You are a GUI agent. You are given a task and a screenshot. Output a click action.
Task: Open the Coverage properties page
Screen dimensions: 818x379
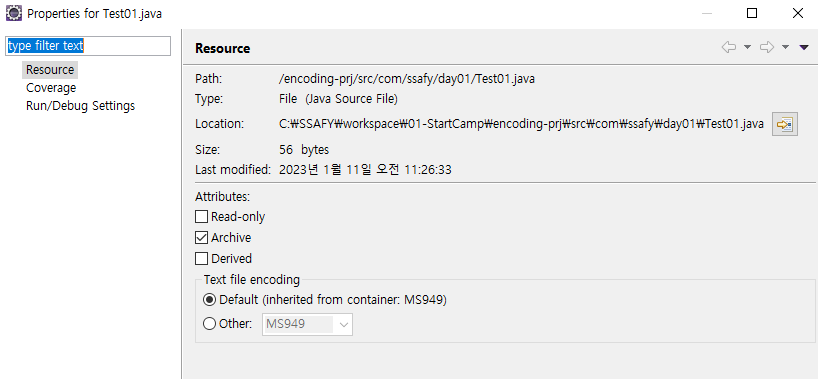pos(51,88)
